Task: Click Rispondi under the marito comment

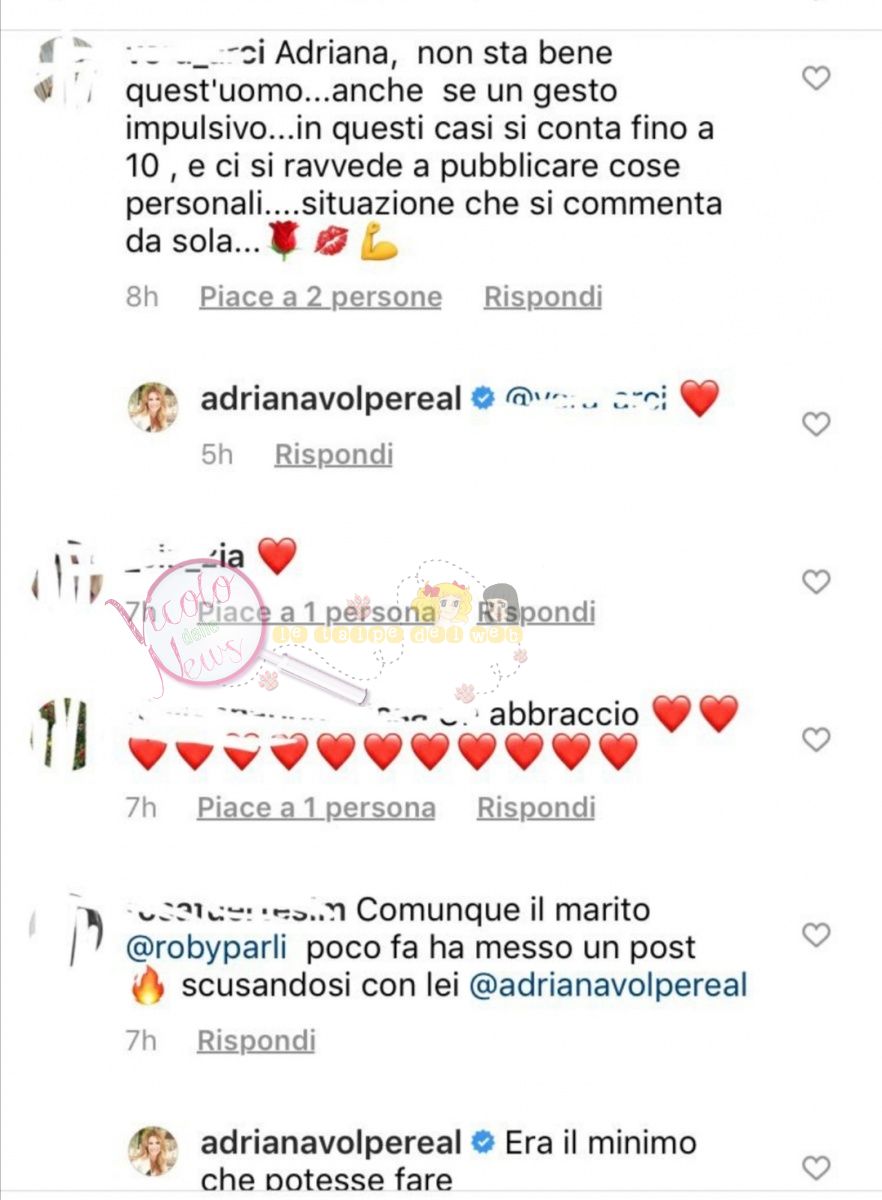Action: coord(256,1041)
